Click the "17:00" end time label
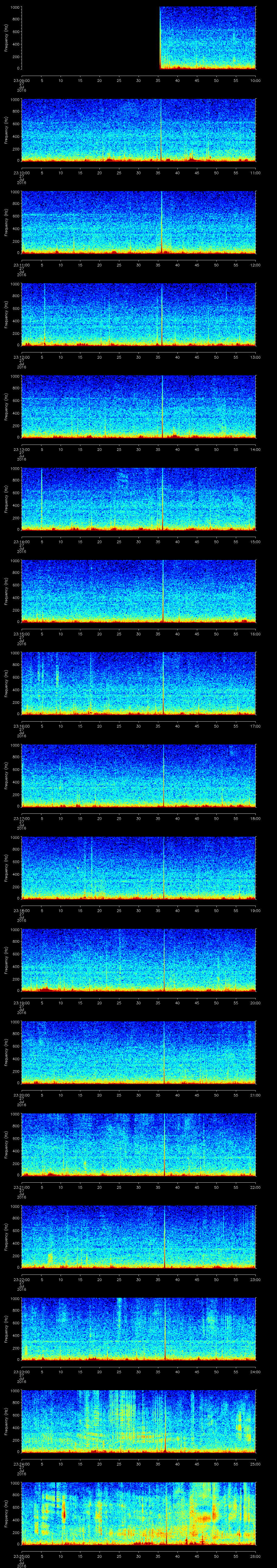The width and height of the screenshot is (277, 1568). tap(255, 726)
